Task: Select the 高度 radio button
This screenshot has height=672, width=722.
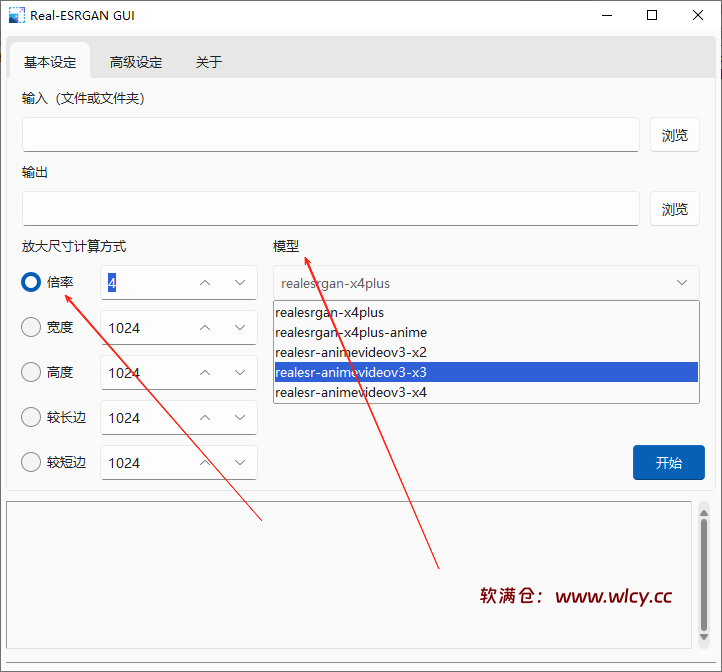Action: click(31, 372)
